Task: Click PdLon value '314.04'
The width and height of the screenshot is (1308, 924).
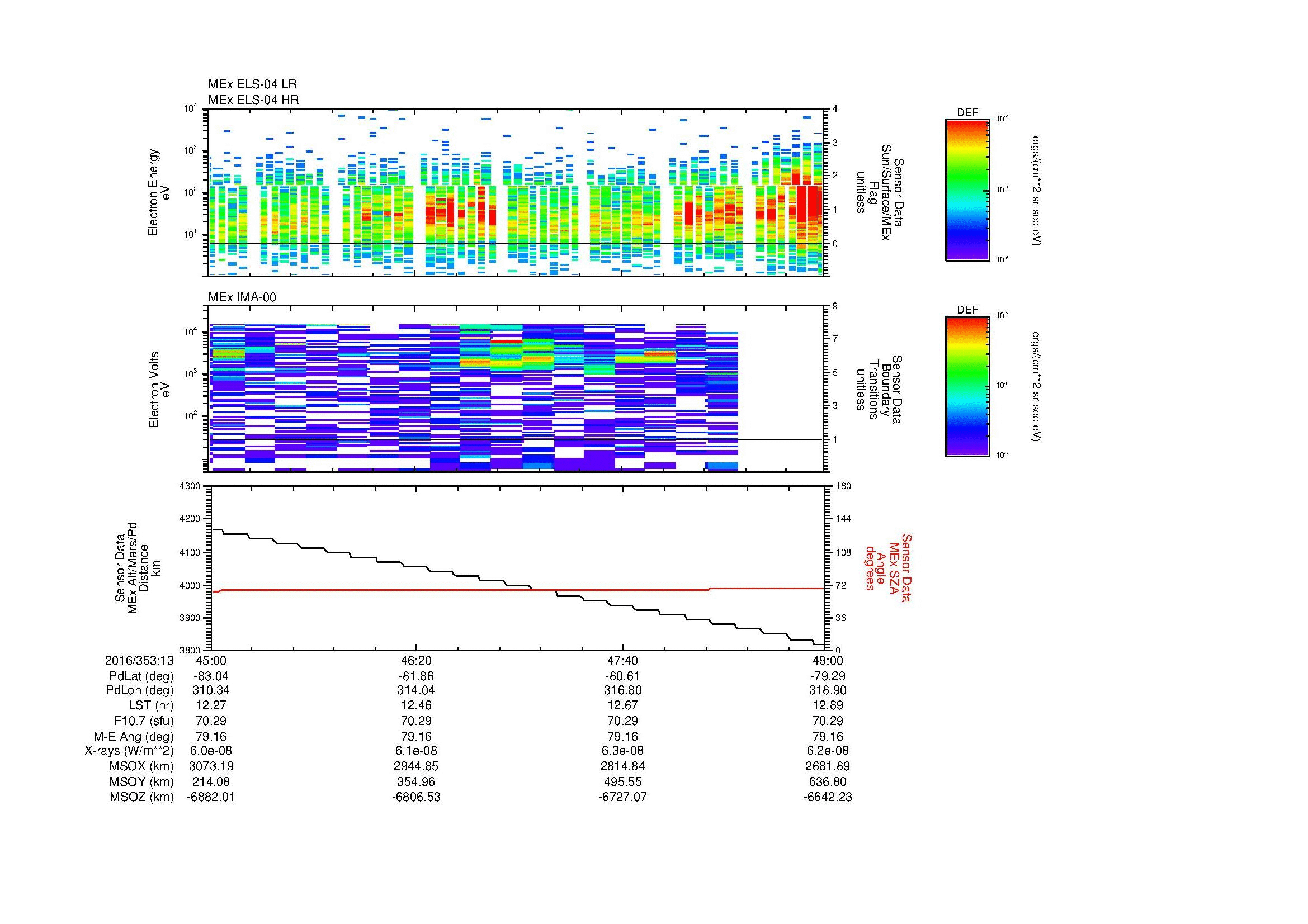Action: tap(417, 690)
